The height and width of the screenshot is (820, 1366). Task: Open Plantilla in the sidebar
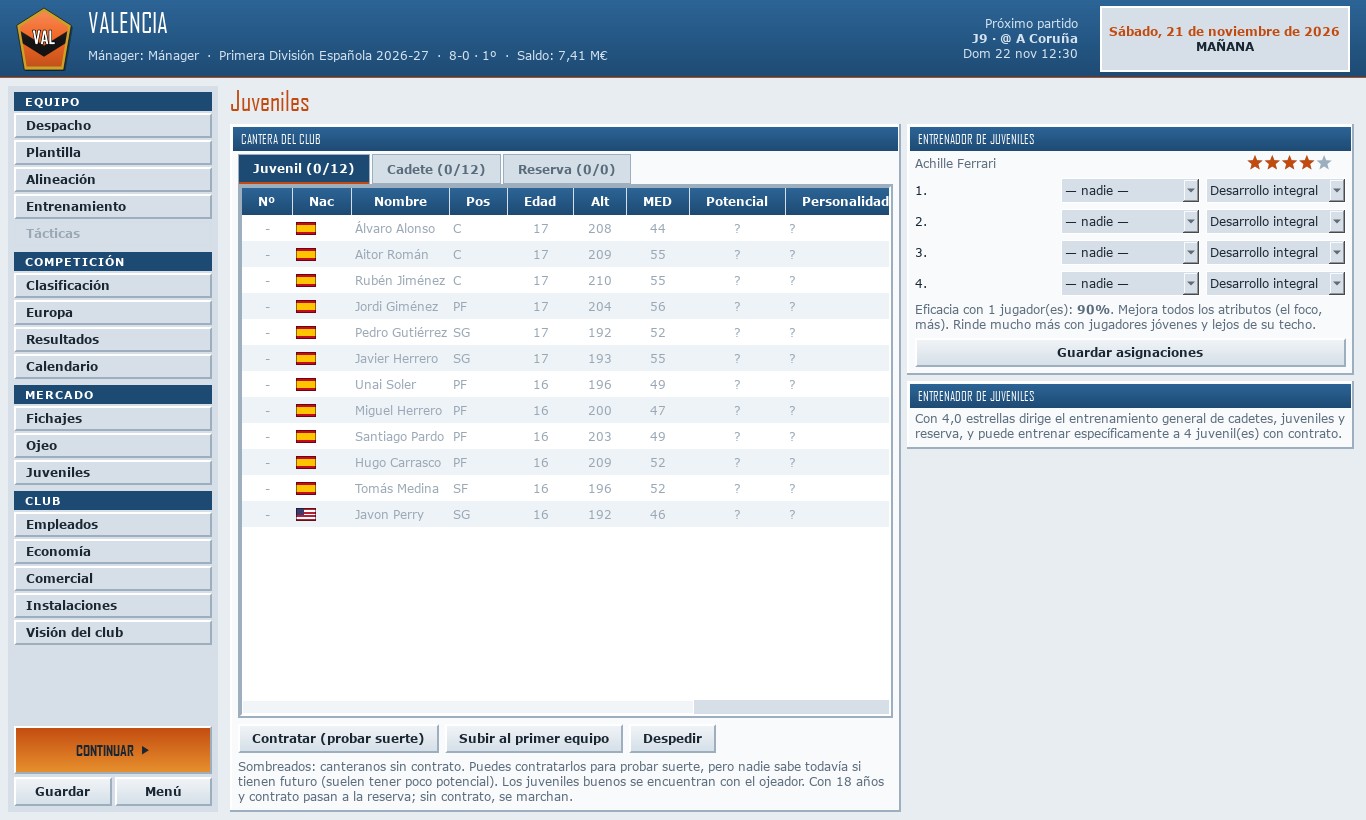pos(113,153)
